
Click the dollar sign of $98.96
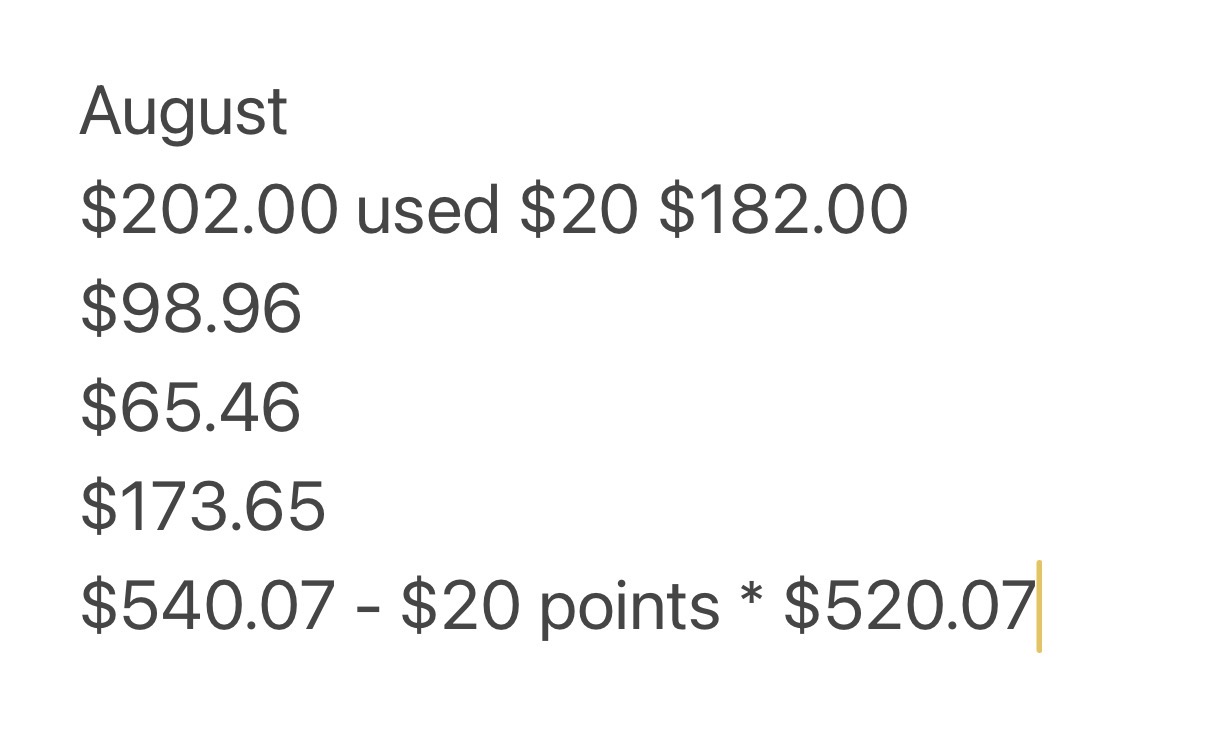pos(98,309)
